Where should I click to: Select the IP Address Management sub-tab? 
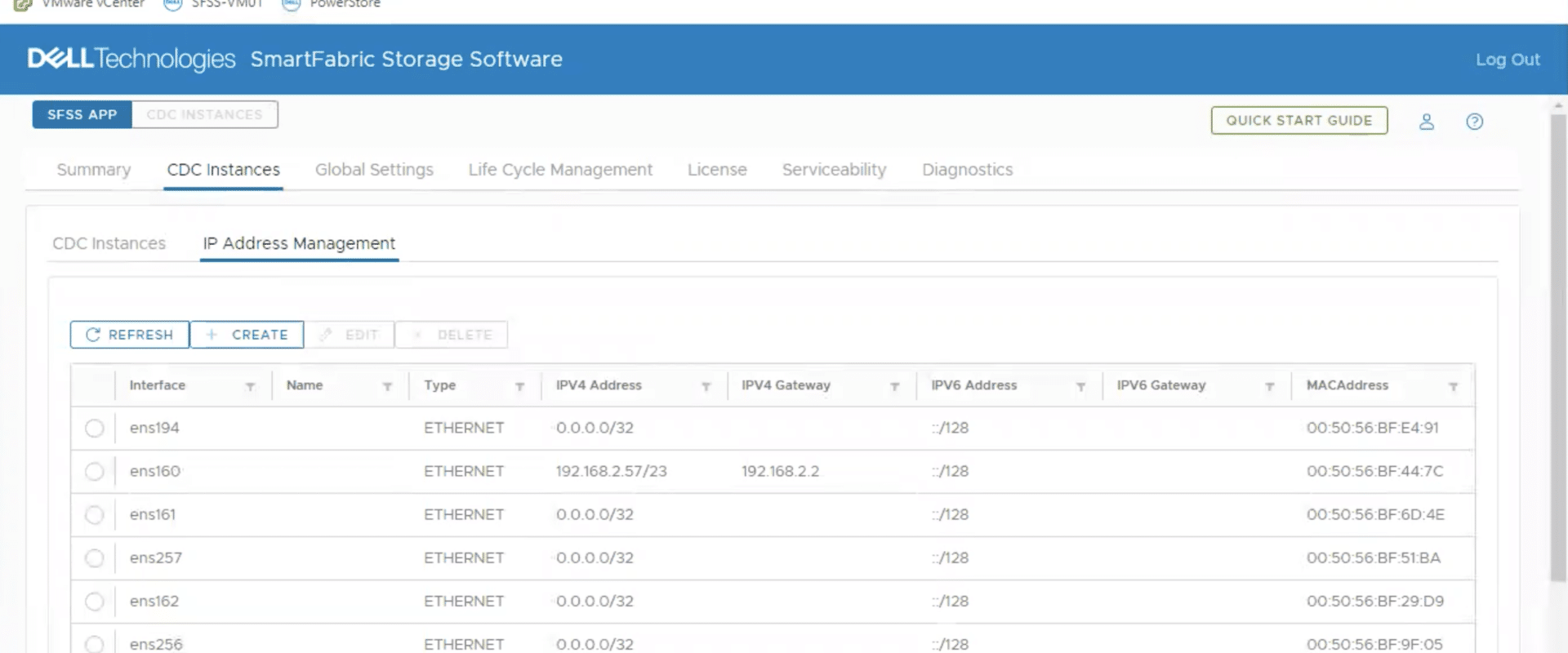click(299, 243)
